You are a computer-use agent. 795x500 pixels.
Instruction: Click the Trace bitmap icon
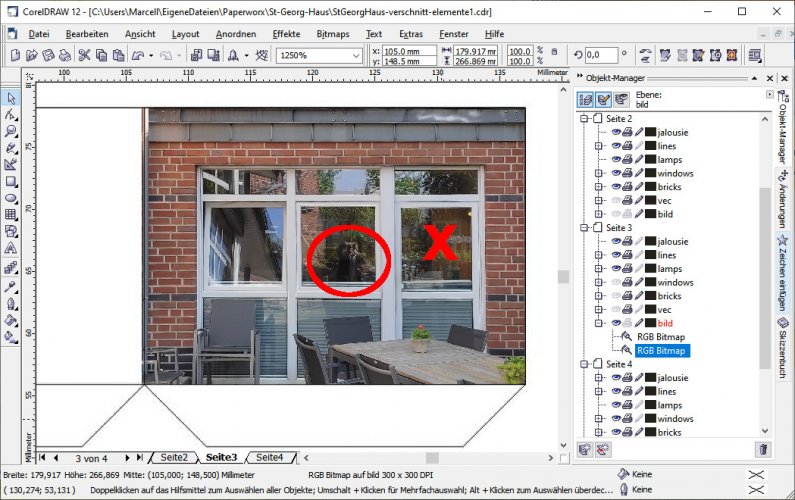point(699,55)
